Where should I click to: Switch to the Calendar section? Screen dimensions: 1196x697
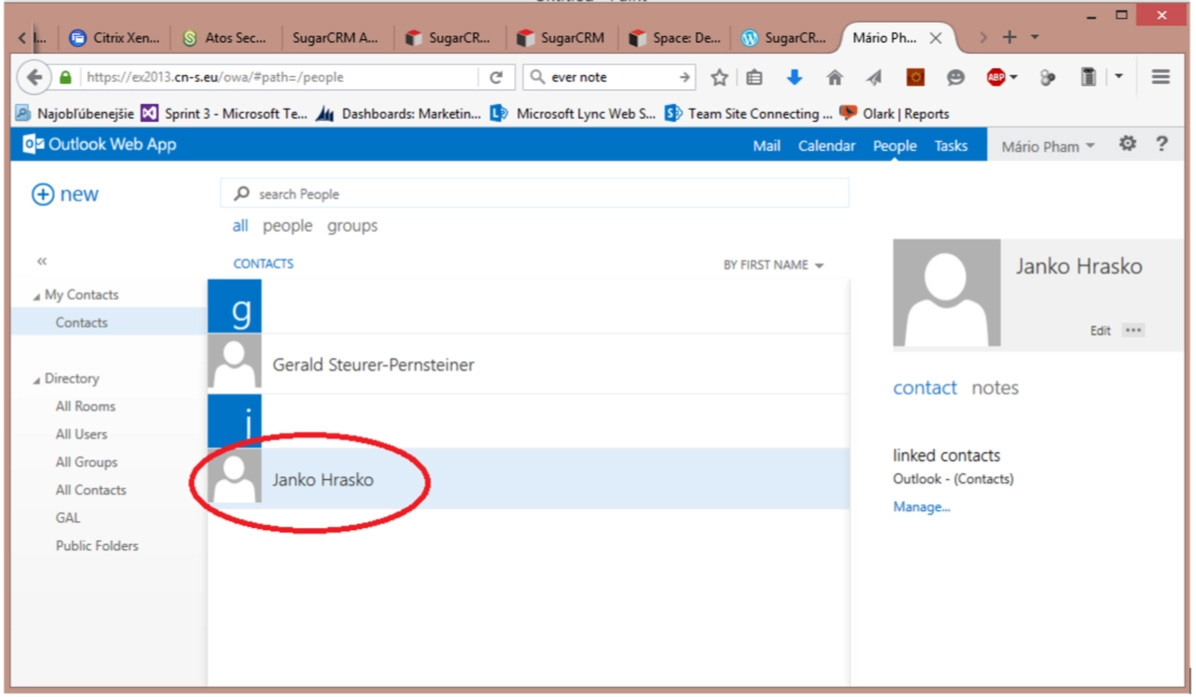827,146
